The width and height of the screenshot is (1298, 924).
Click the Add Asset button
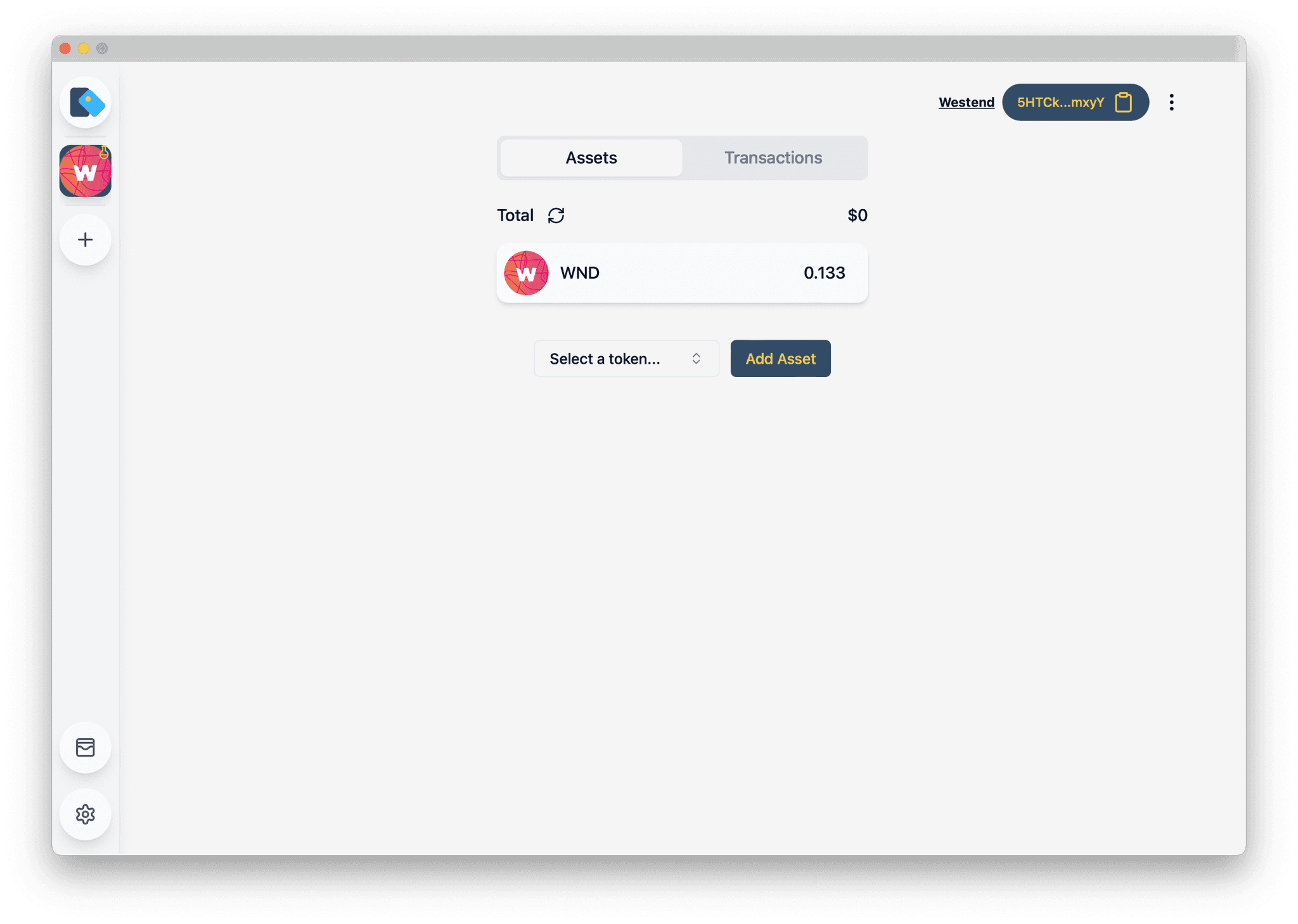pos(781,358)
